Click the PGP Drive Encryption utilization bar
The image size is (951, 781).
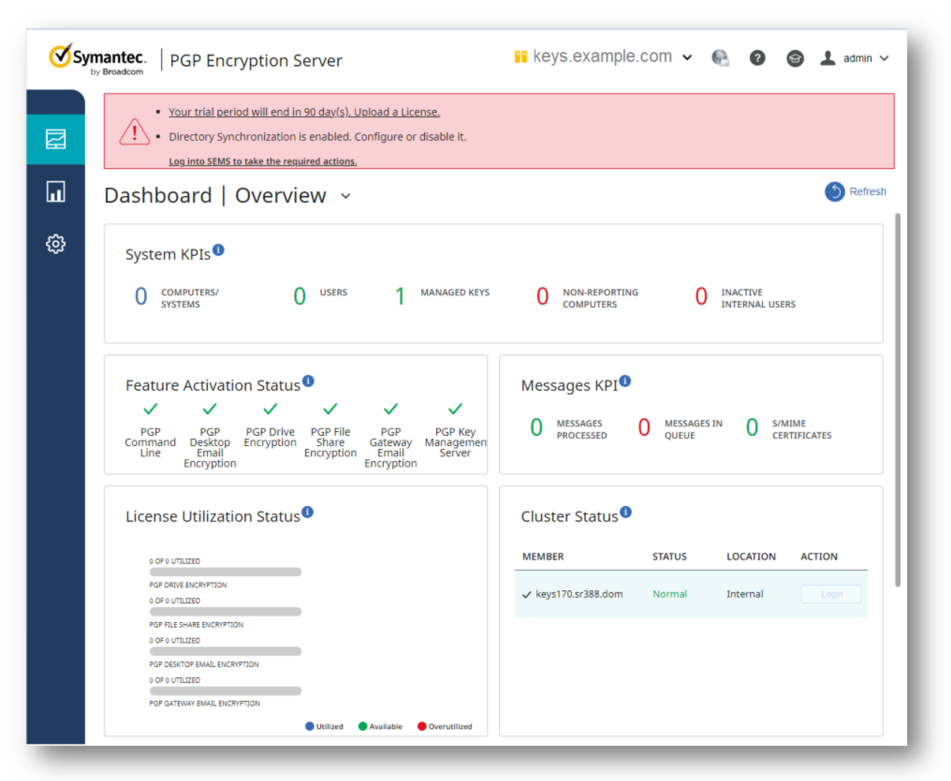(226, 572)
